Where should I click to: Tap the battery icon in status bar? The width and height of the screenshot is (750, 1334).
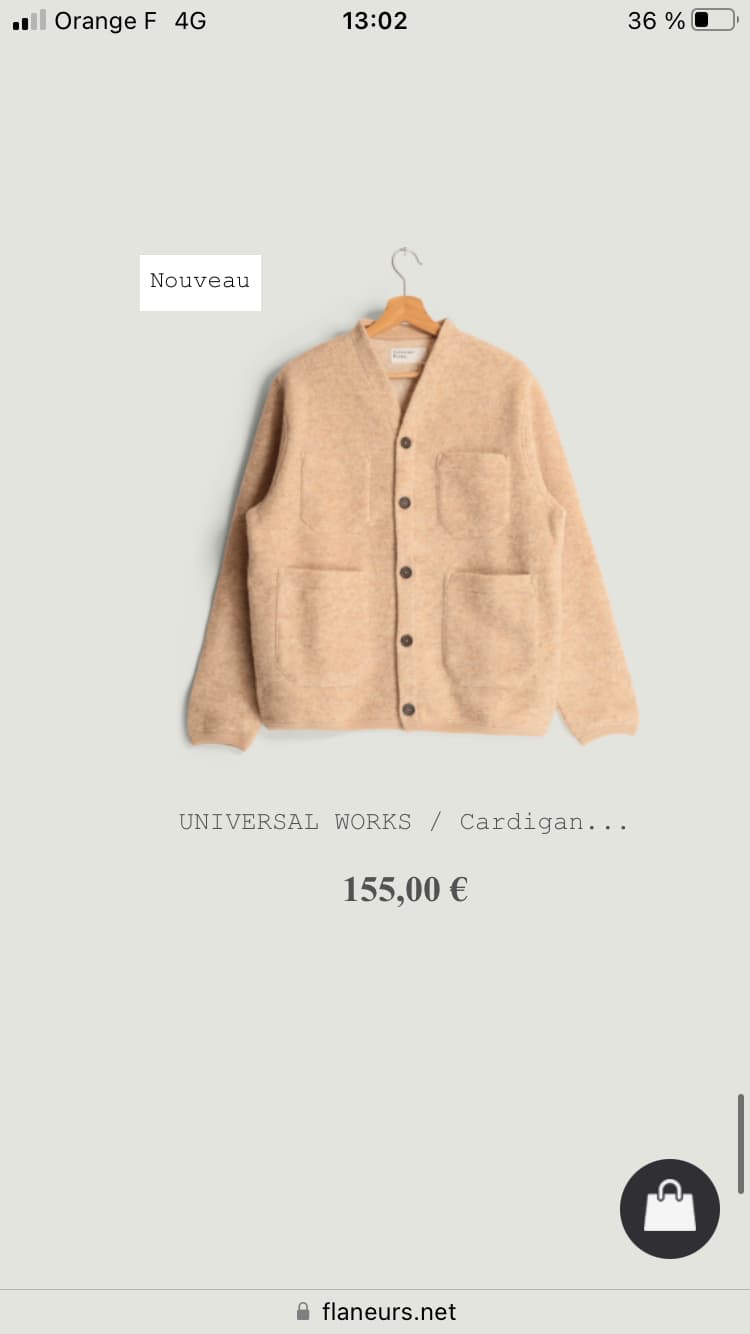[713, 20]
